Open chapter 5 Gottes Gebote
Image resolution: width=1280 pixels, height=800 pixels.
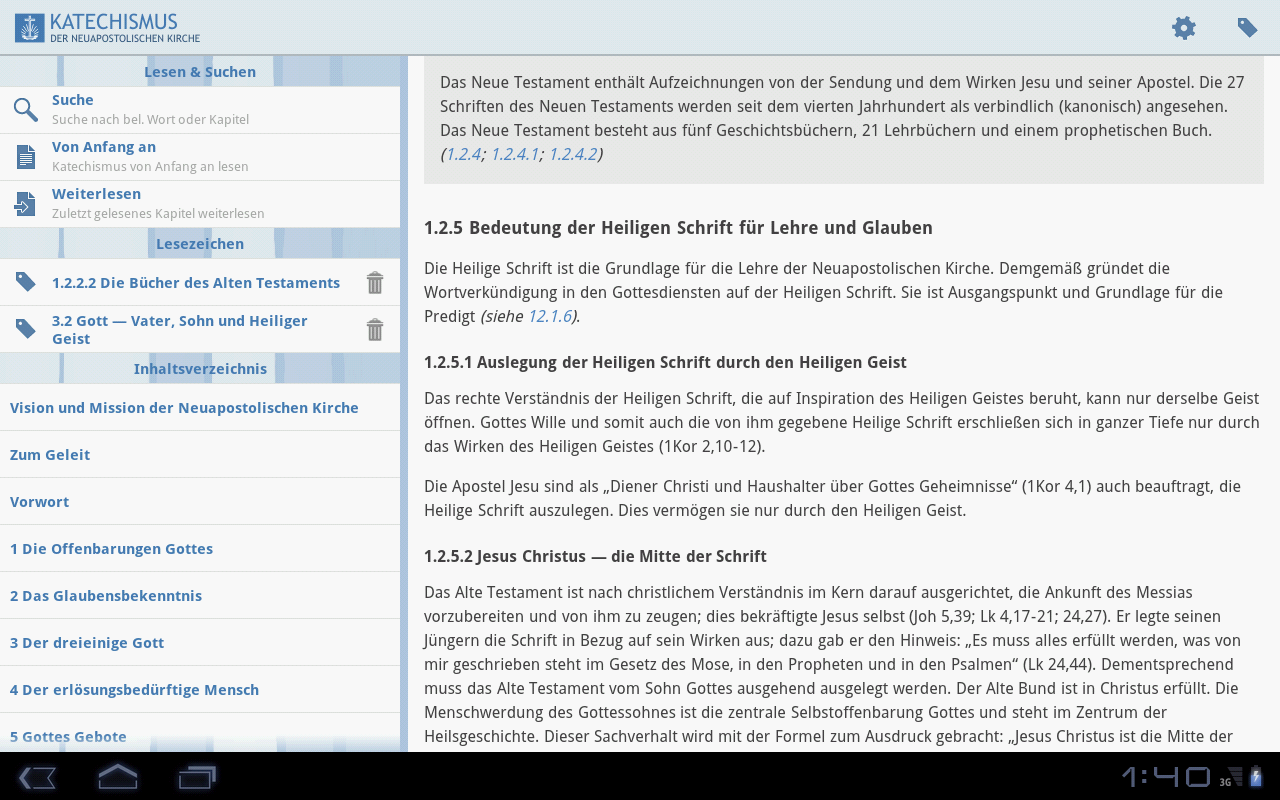point(200,733)
